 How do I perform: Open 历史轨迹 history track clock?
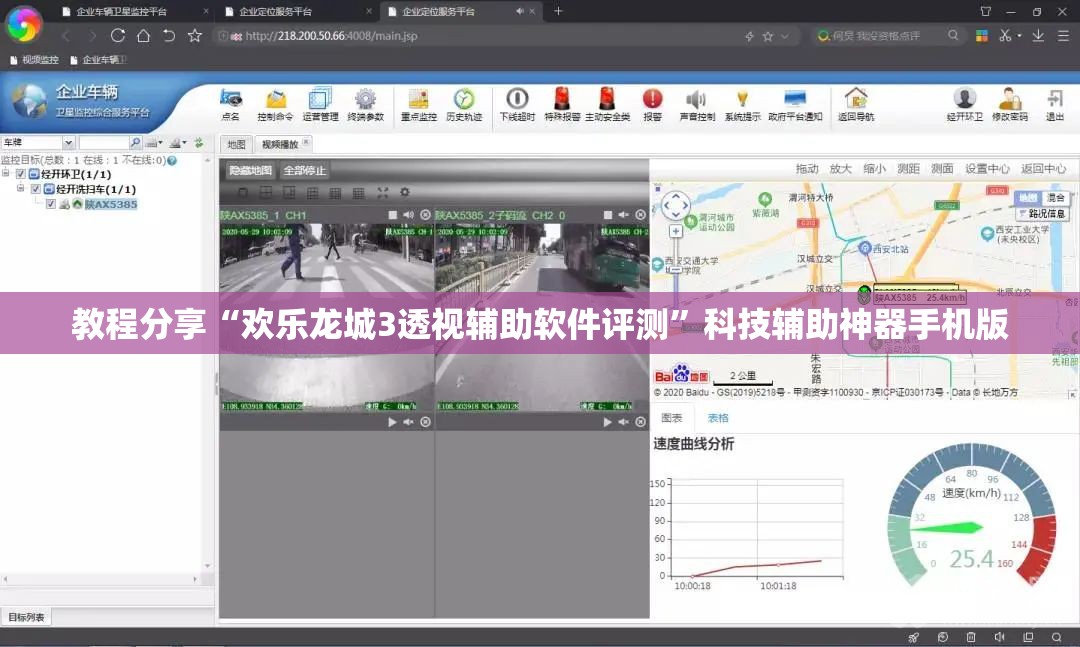click(x=464, y=105)
